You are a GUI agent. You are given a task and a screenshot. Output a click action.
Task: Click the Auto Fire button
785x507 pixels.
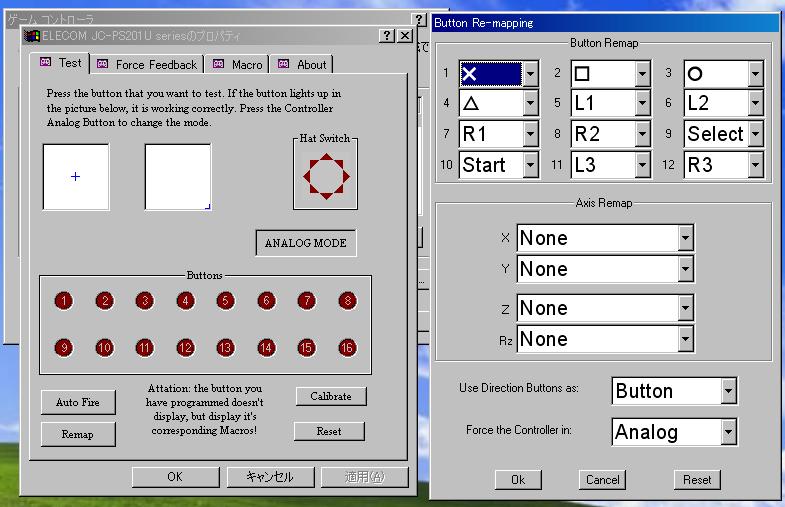[x=78, y=402]
